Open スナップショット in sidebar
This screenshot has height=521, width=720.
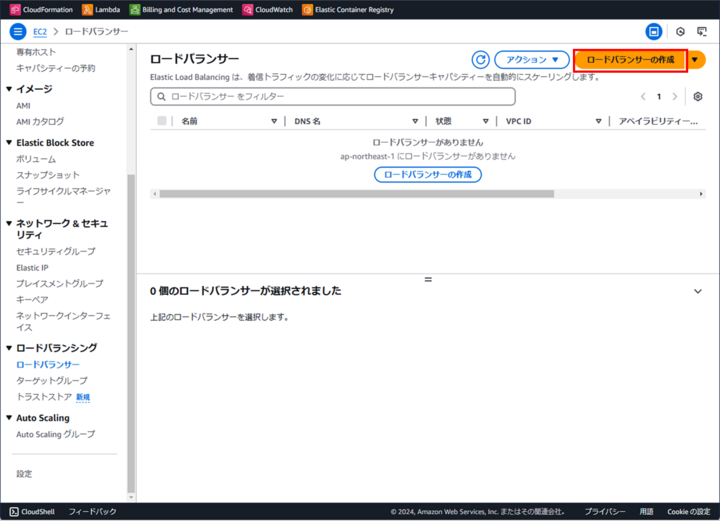(x=48, y=175)
